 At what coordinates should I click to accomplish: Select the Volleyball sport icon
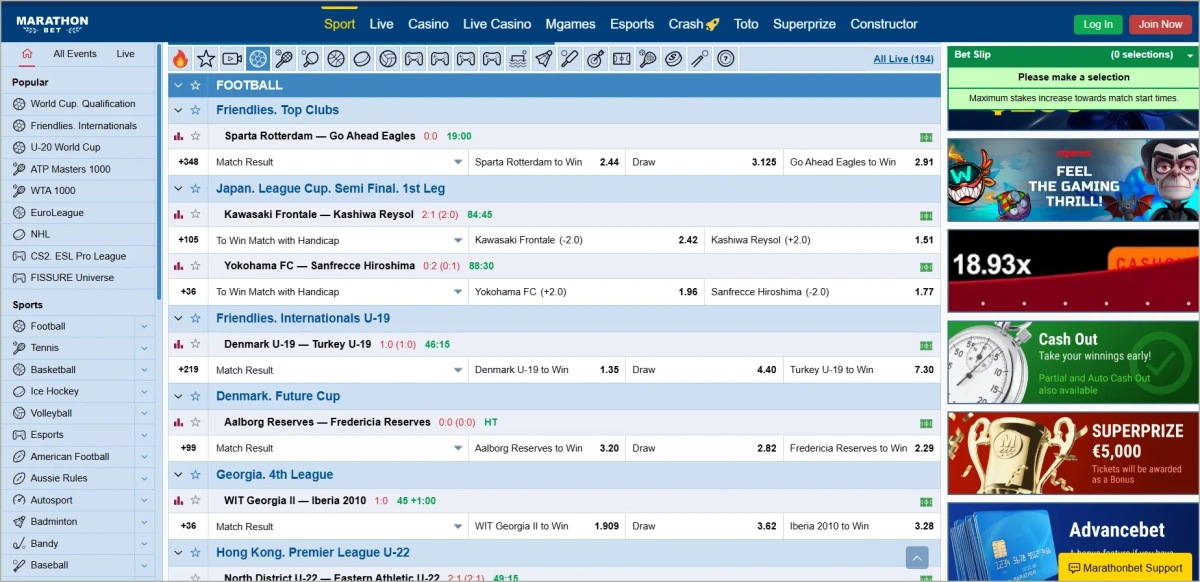pyautogui.click(x=388, y=58)
